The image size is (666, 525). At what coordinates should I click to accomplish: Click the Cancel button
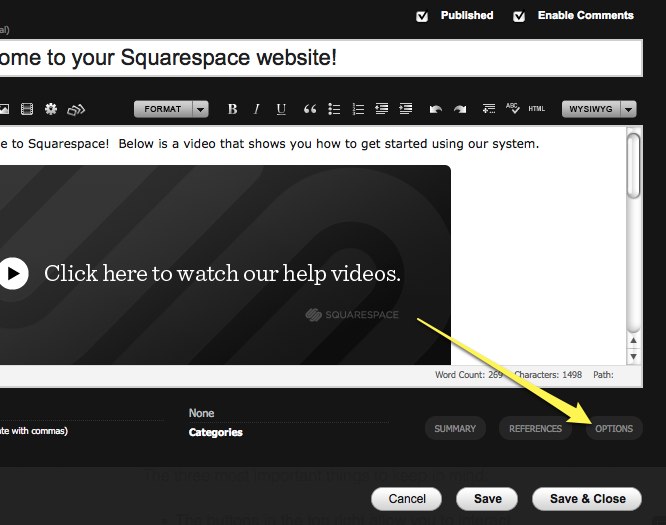coord(407,499)
